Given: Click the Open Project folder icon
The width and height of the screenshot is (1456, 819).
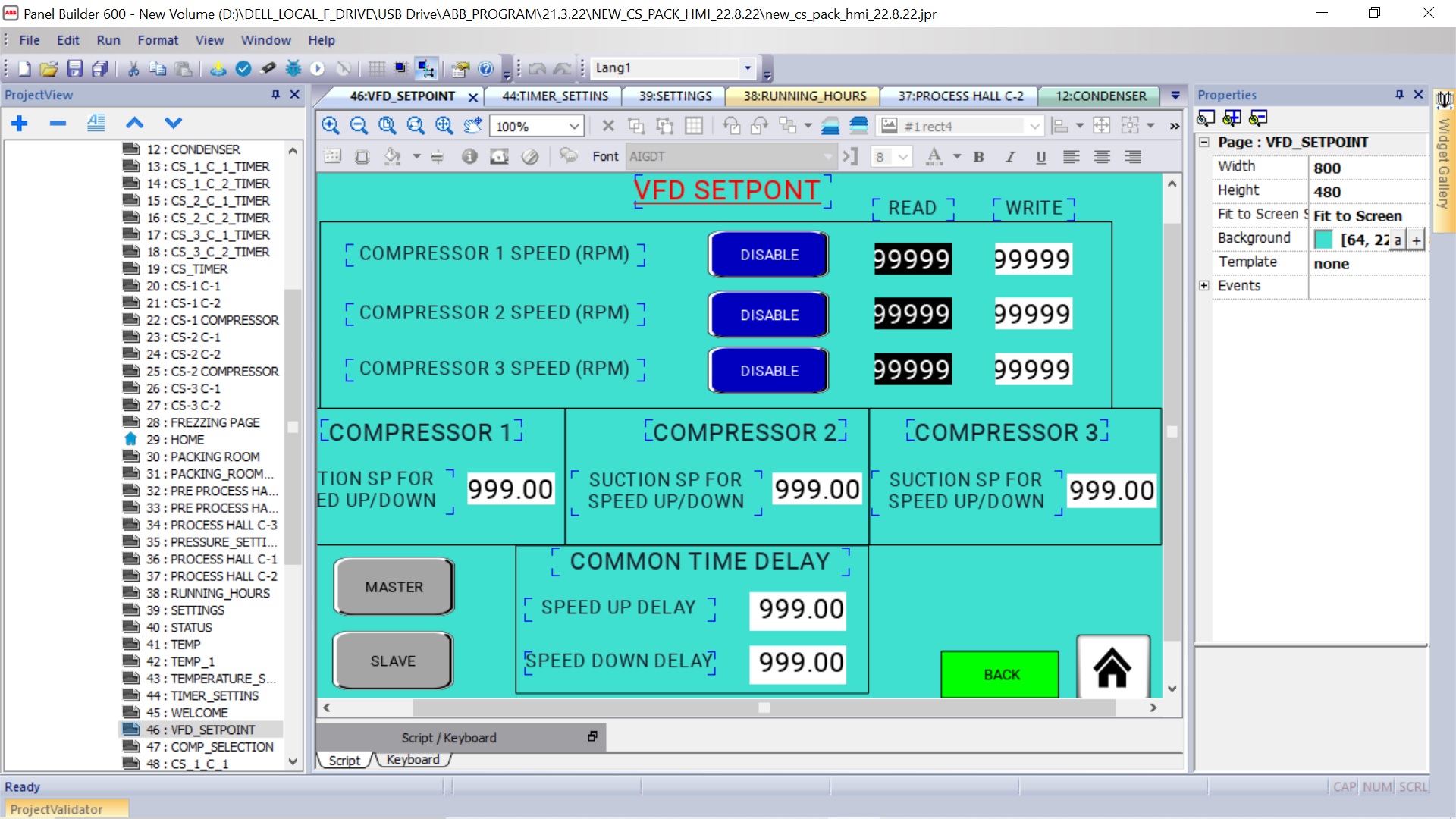Looking at the screenshot, I should (49, 69).
